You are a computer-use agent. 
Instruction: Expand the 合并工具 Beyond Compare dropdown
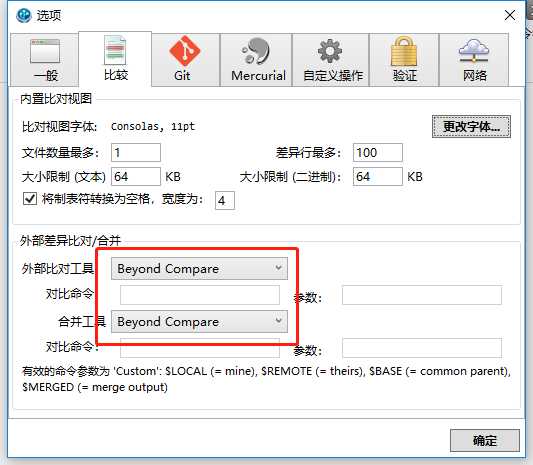click(x=199, y=322)
